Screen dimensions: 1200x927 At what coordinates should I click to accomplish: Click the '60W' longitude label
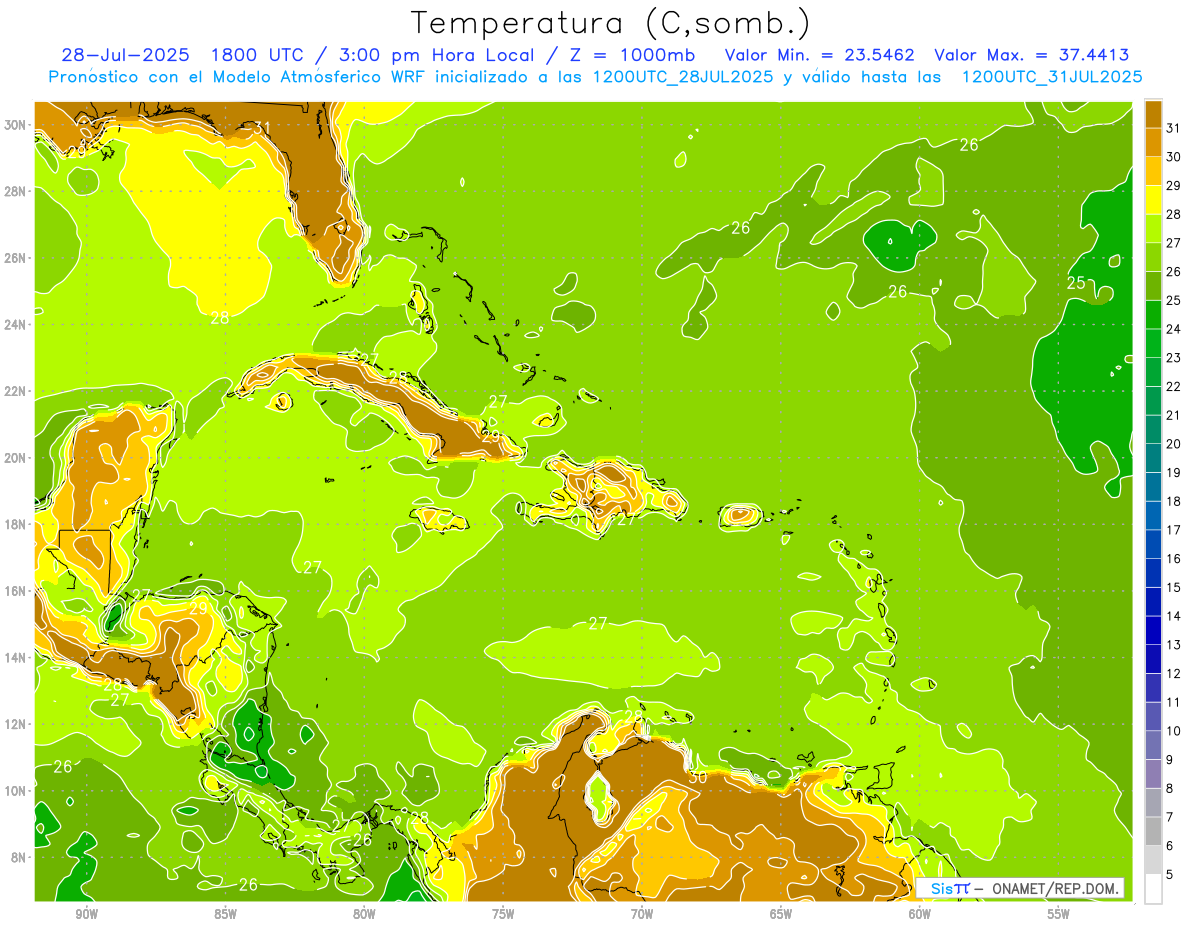point(920,914)
